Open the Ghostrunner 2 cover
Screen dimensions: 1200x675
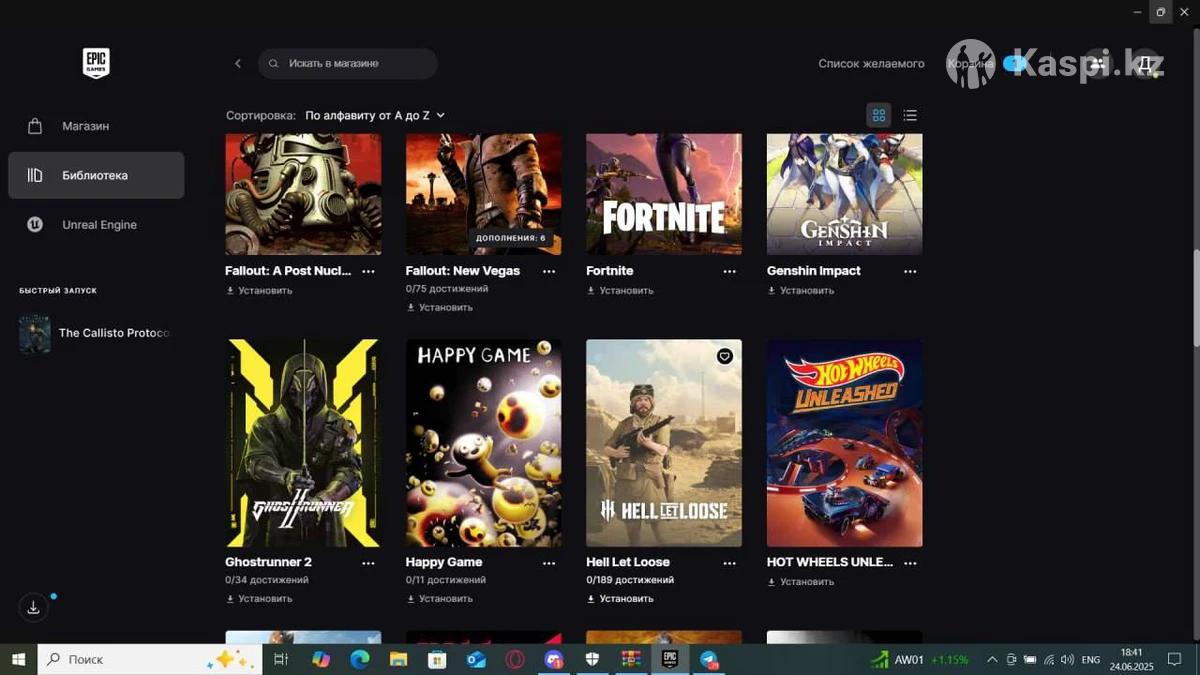(x=303, y=443)
